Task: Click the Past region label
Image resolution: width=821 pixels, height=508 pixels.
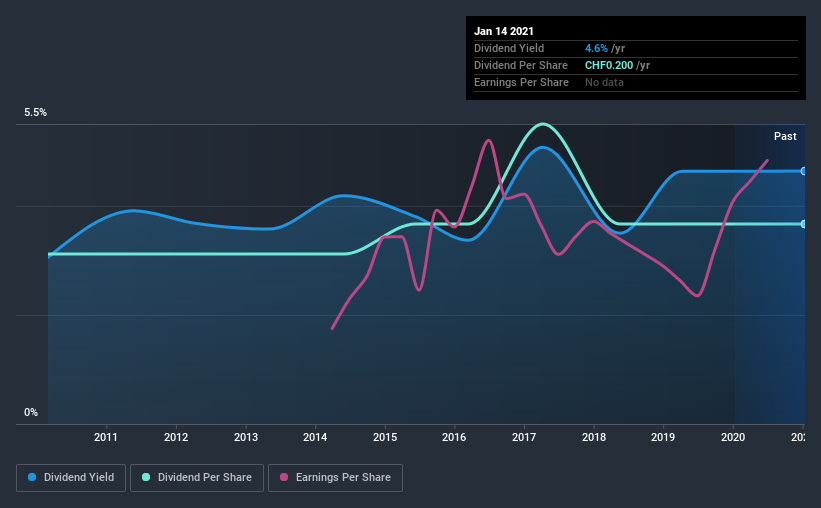Action: click(785, 136)
